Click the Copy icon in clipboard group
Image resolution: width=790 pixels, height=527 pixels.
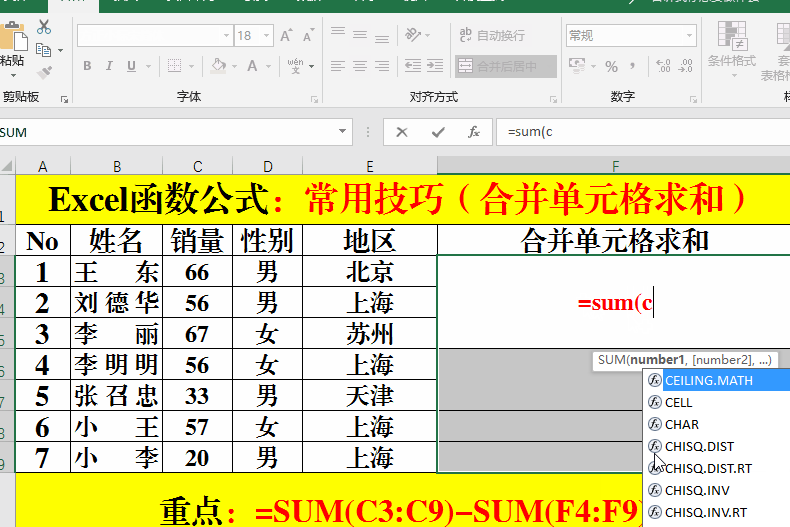44,50
